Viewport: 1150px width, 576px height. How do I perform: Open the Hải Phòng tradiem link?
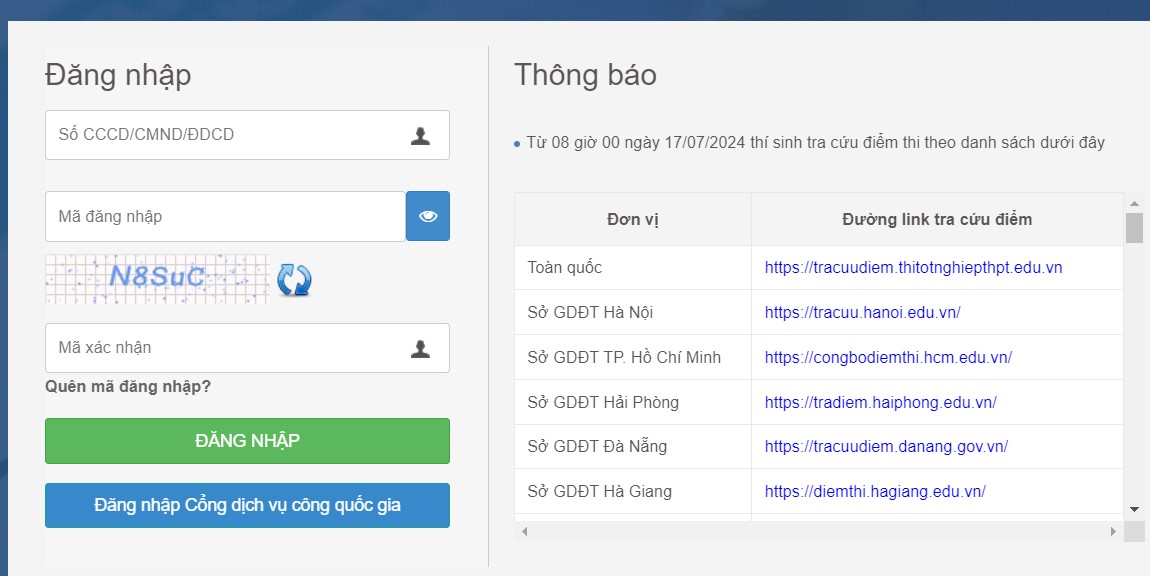[x=880, y=402]
